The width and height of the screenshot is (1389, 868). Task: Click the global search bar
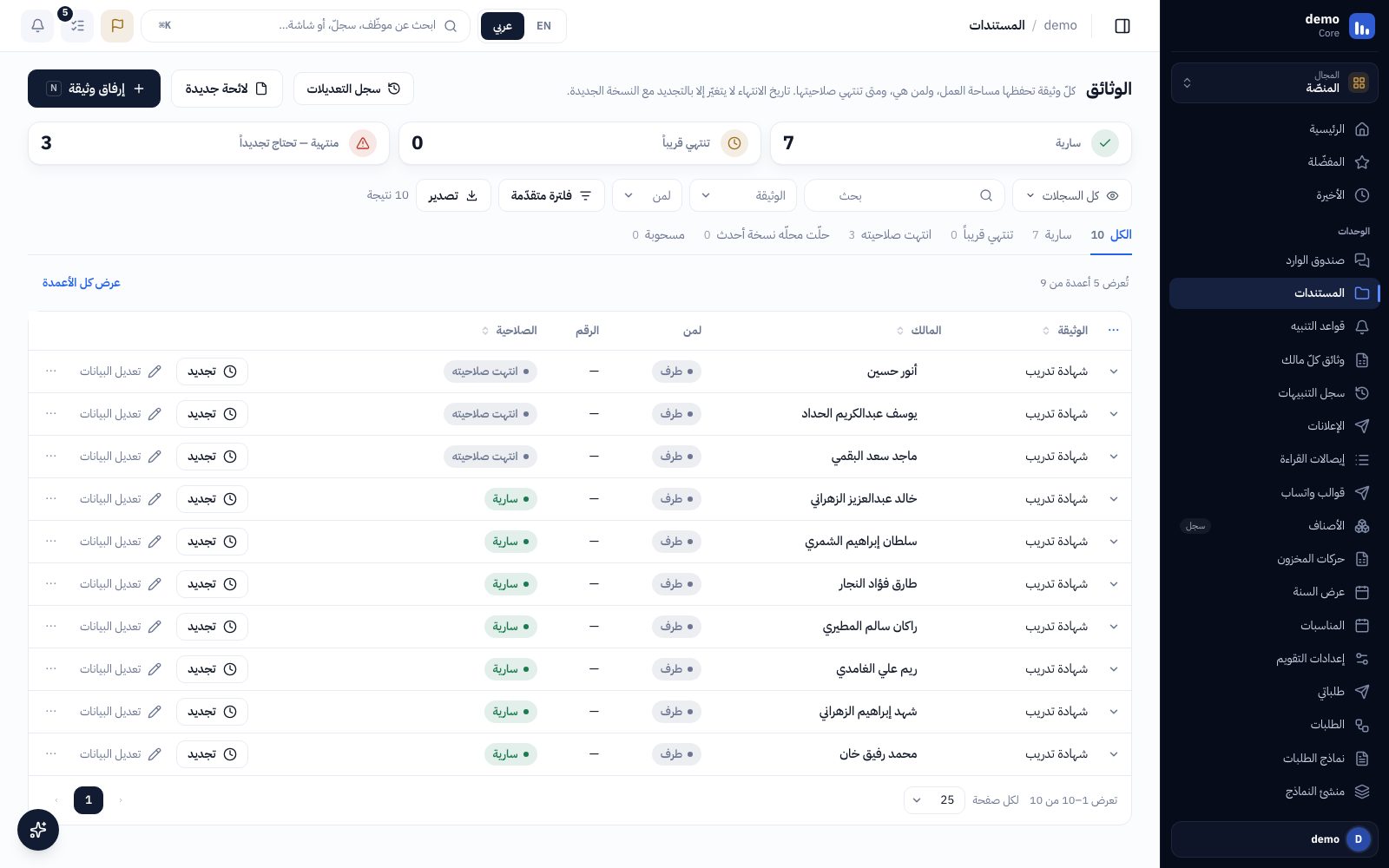pos(306,26)
